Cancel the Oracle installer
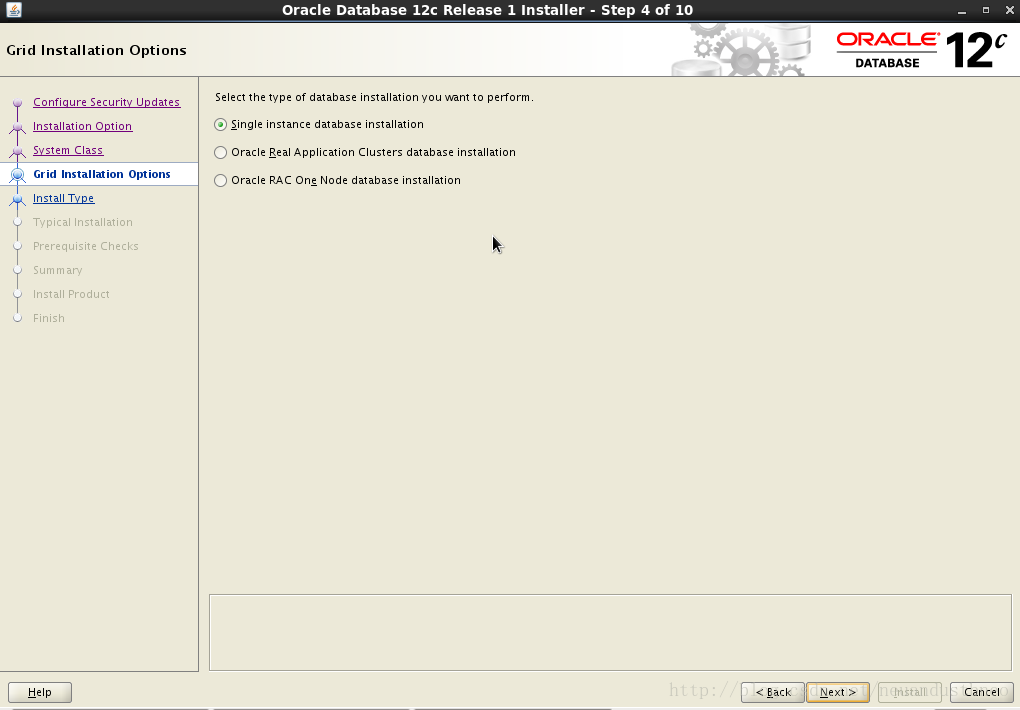The width and height of the screenshot is (1020, 710). point(982,692)
